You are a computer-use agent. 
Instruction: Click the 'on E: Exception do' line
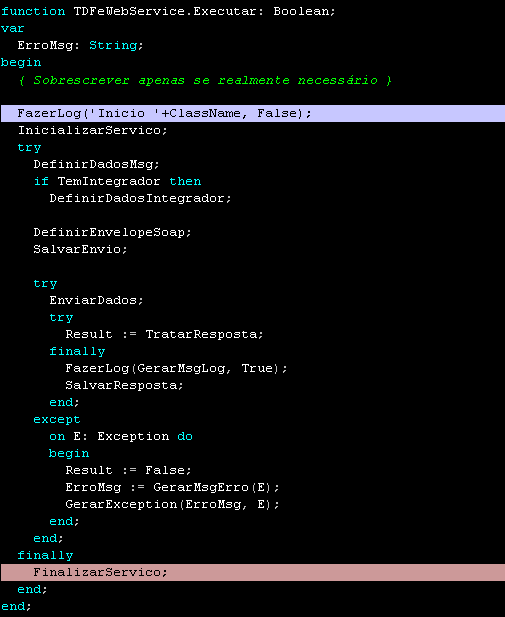point(121,436)
